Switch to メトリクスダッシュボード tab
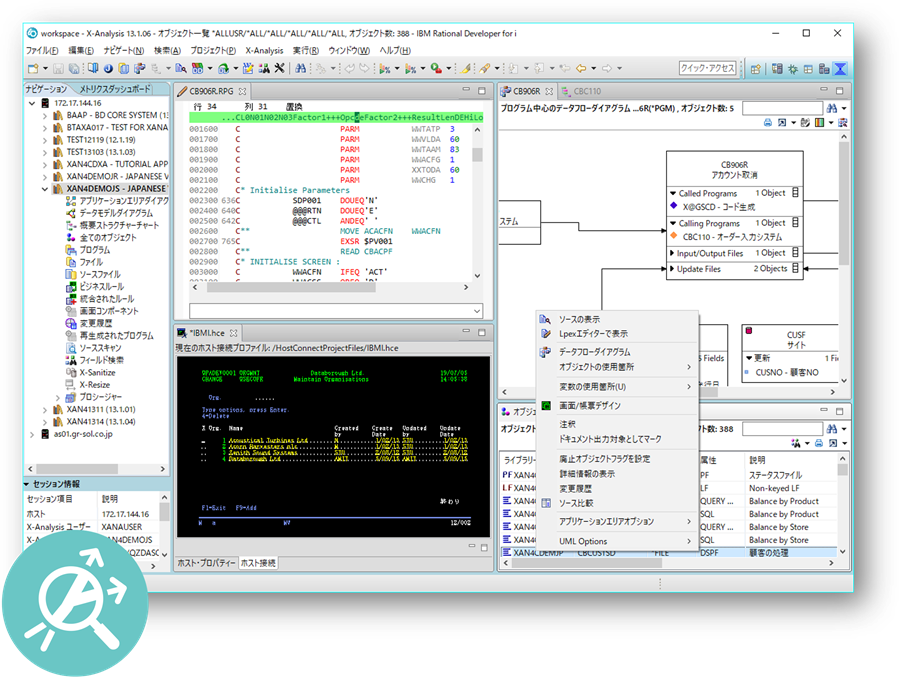The image size is (900, 677). [x=115, y=89]
